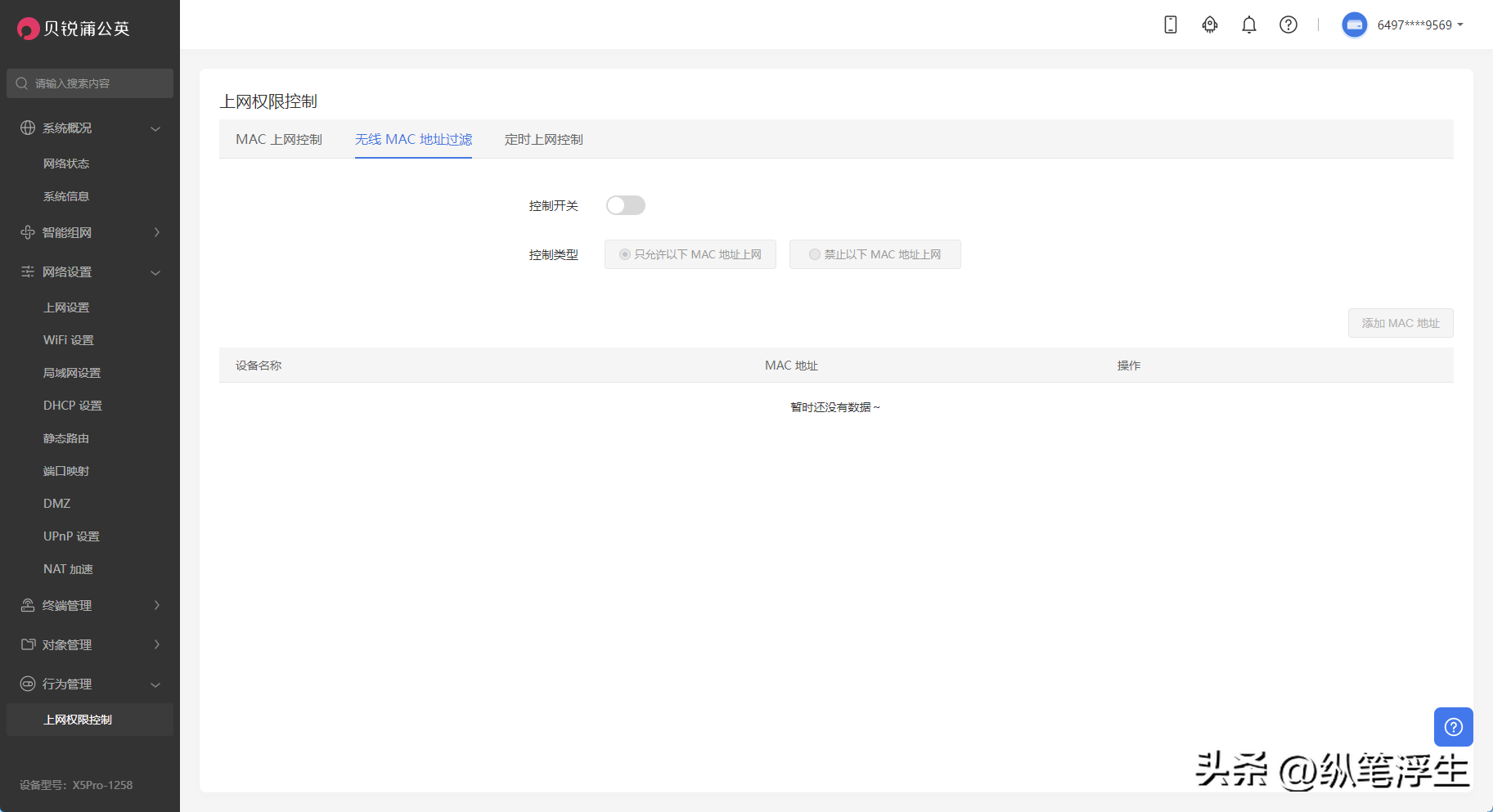Click the 暂时还没有数据 empty message

point(834,407)
